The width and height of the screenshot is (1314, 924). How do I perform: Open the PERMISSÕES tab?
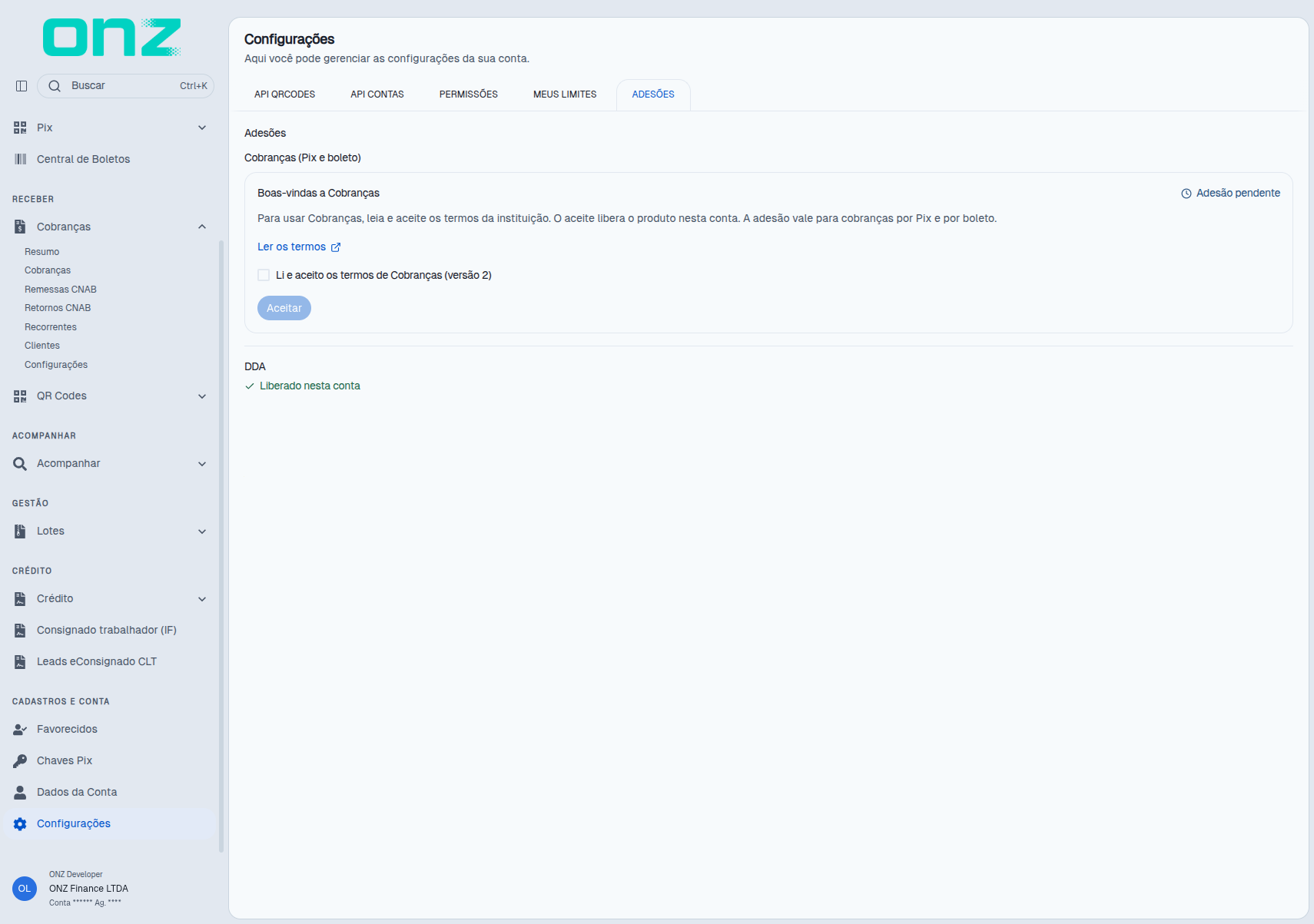point(469,94)
